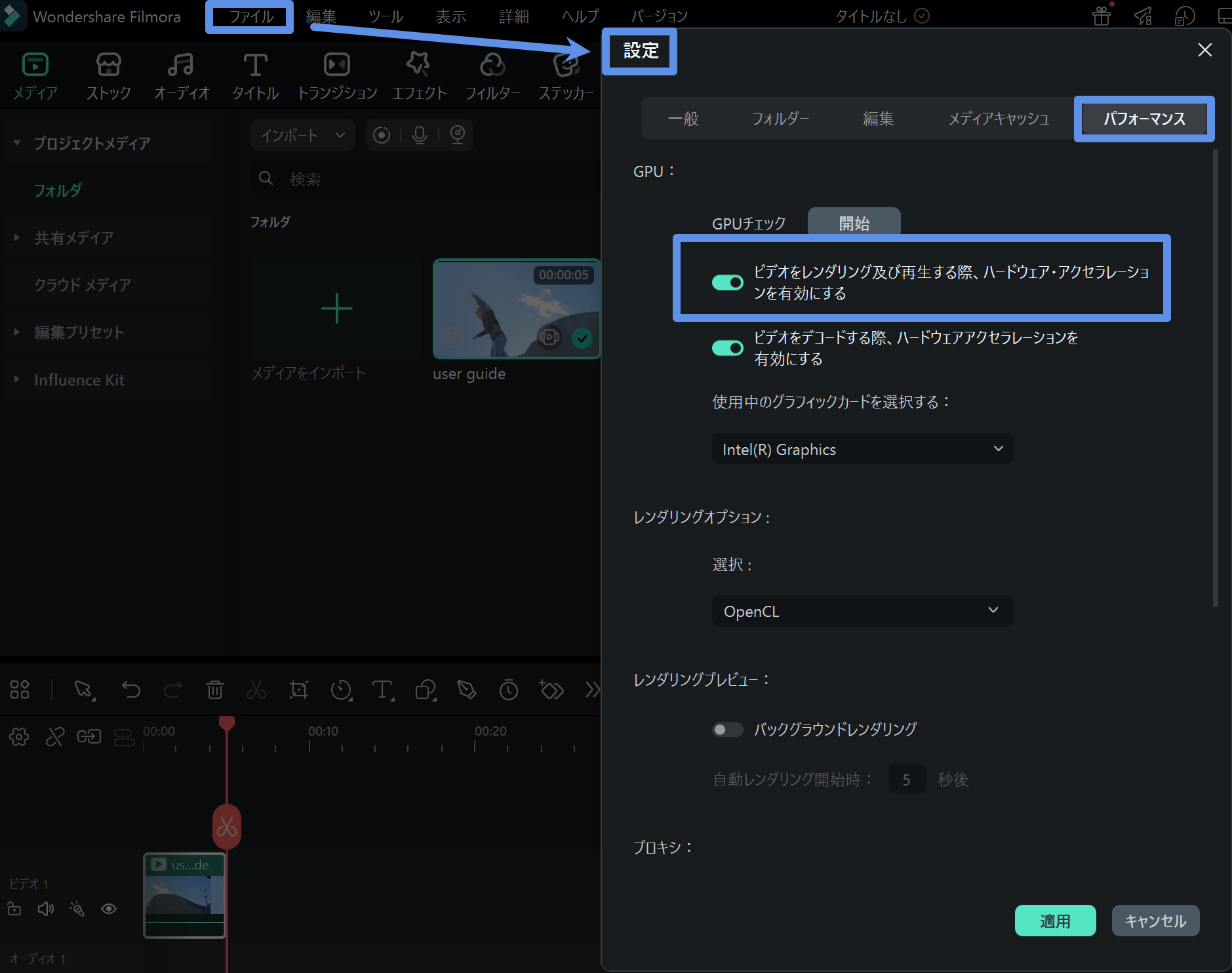Toggle the magnetic snap icon beside the gear
The height and width of the screenshot is (973, 1232).
coord(55,737)
